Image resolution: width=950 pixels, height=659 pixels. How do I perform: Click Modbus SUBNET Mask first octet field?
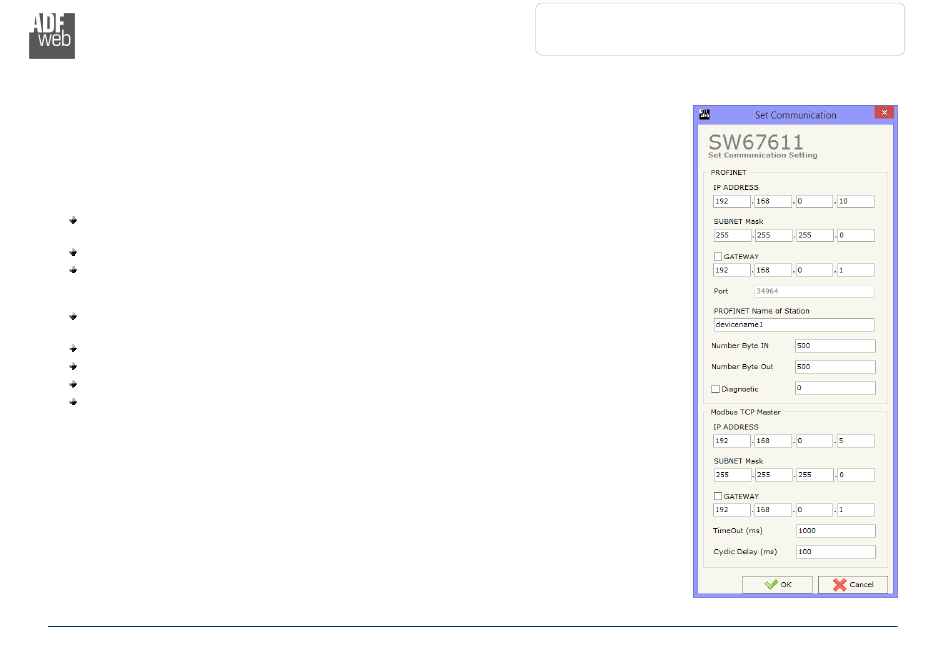coord(732,475)
